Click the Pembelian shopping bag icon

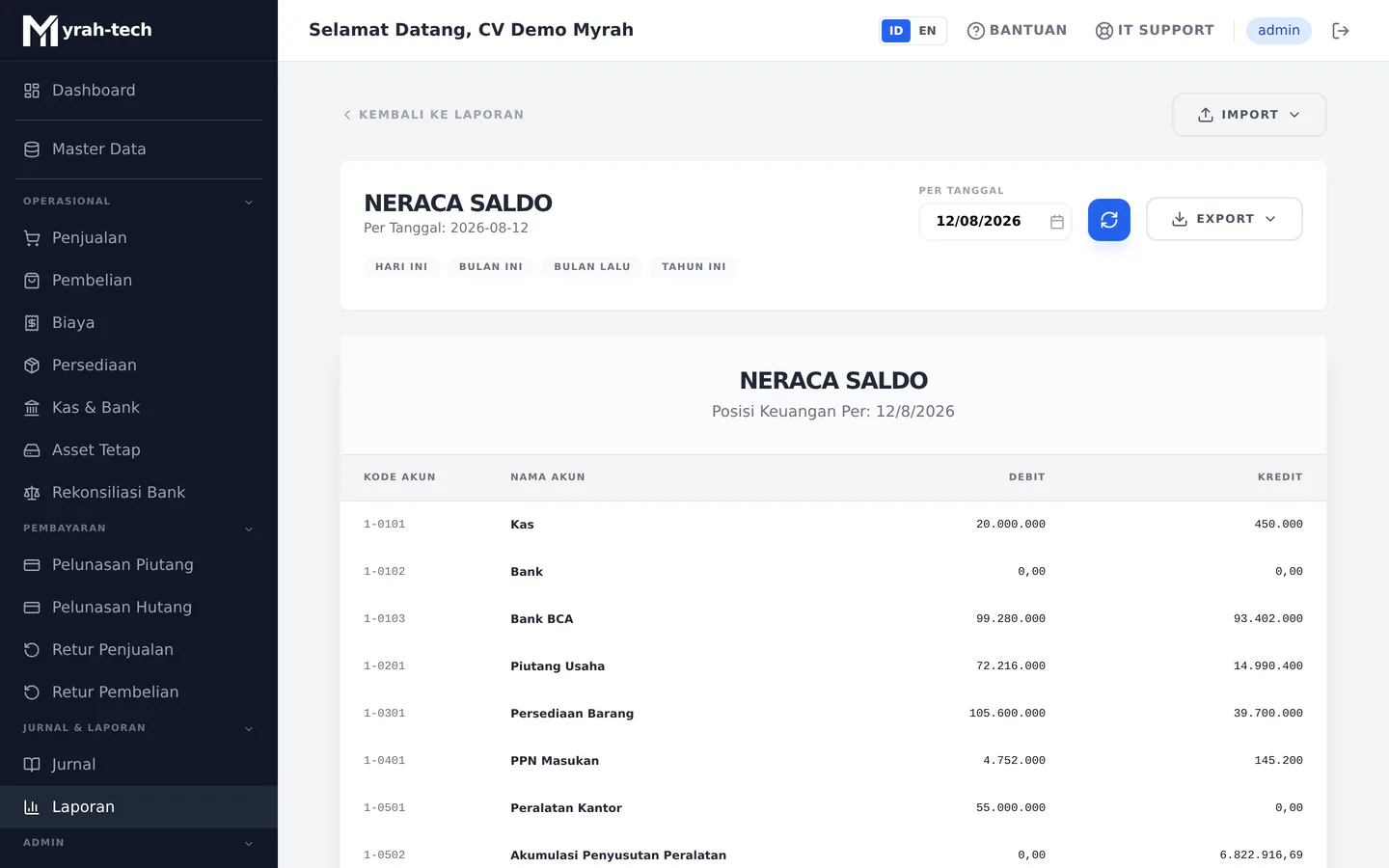[x=32, y=281]
